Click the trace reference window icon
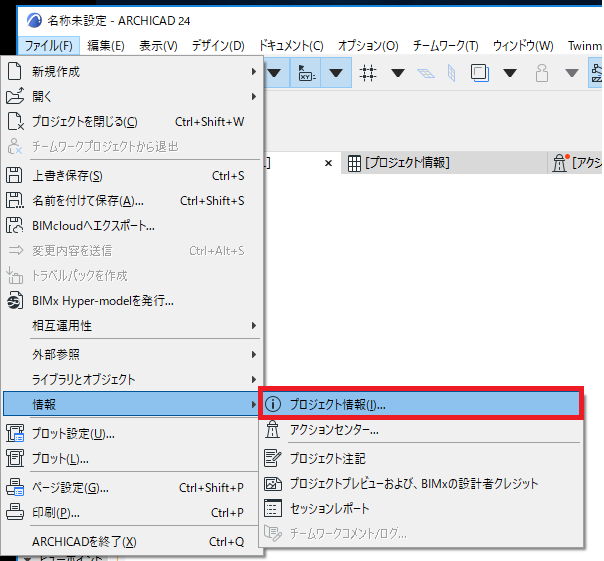The height and width of the screenshot is (561, 604). click(480, 72)
